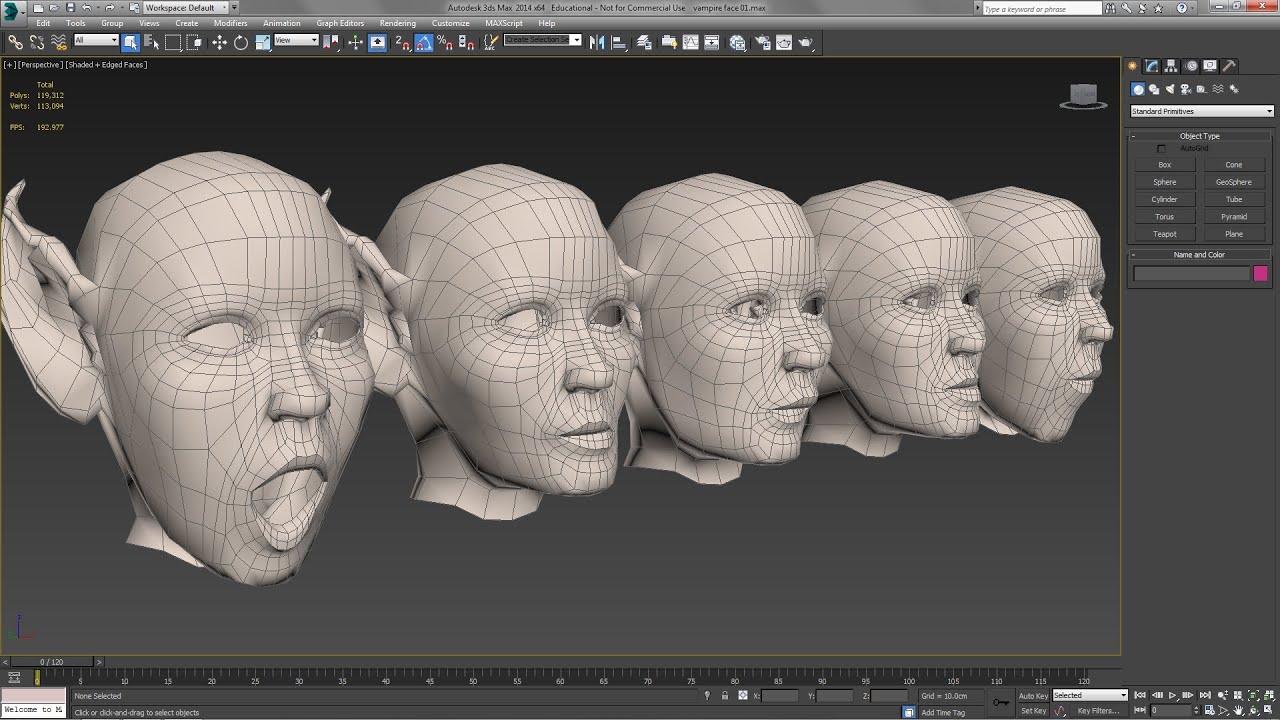The width and height of the screenshot is (1280, 720).
Task: Open Rendered Frame Window icon
Action: (784, 42)
